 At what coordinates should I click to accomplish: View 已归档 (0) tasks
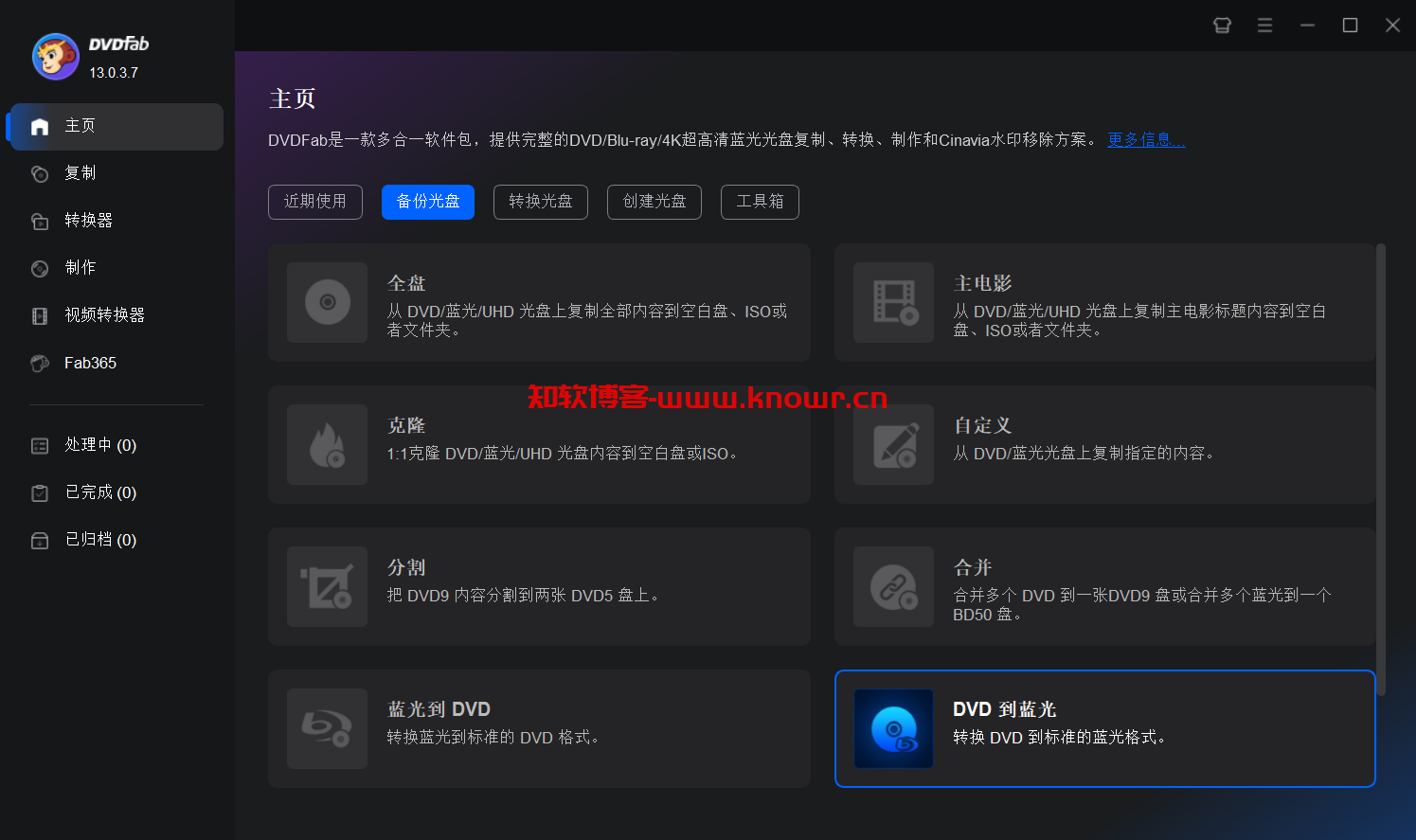116,541
